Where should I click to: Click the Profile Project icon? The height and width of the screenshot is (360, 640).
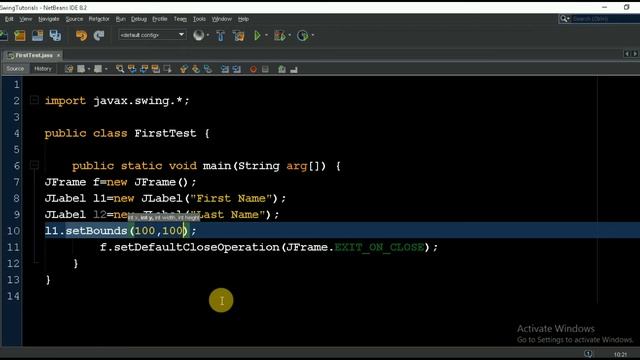coord(302,36)
